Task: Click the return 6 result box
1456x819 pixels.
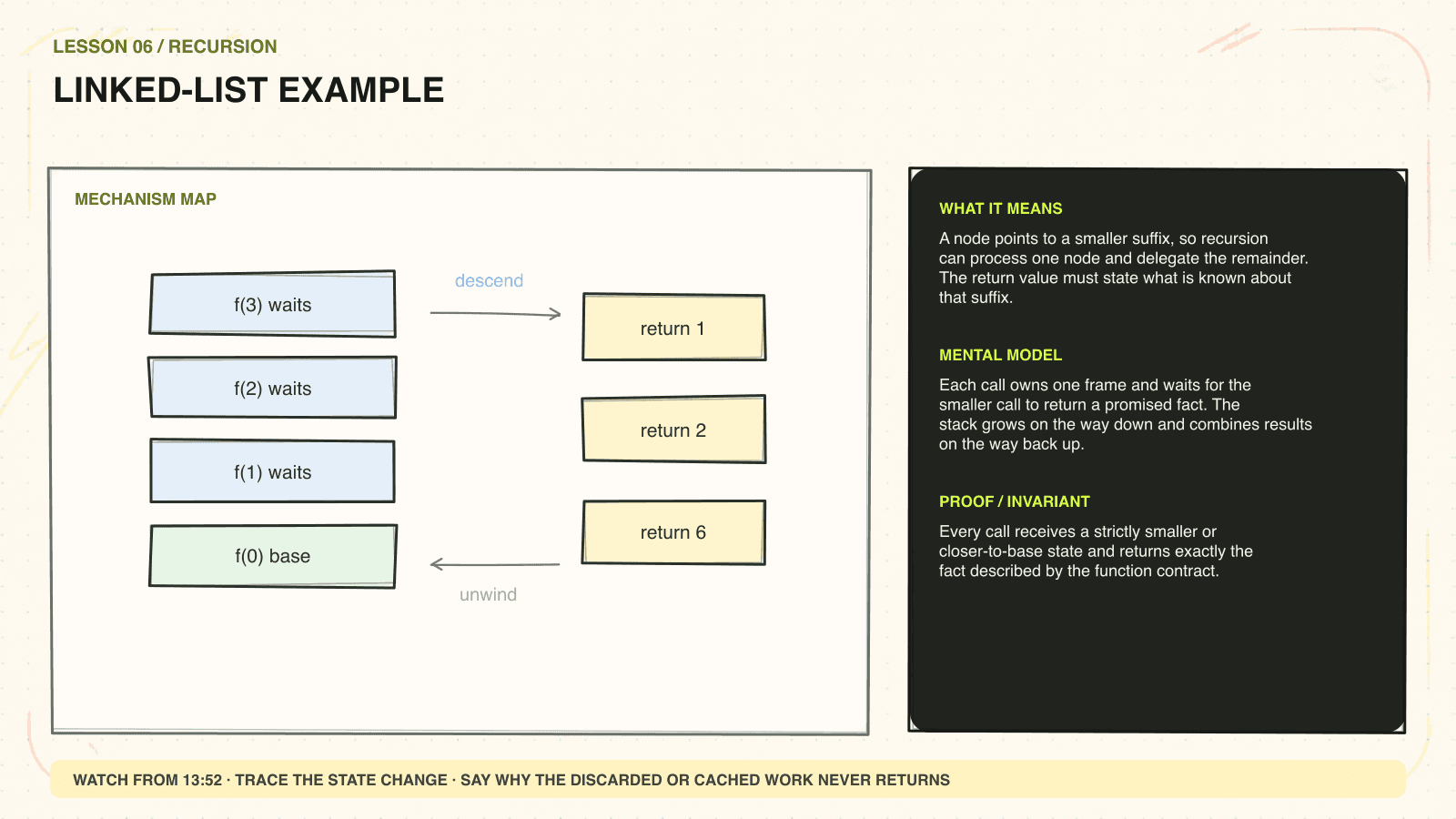Action: [x=673, y=532]
